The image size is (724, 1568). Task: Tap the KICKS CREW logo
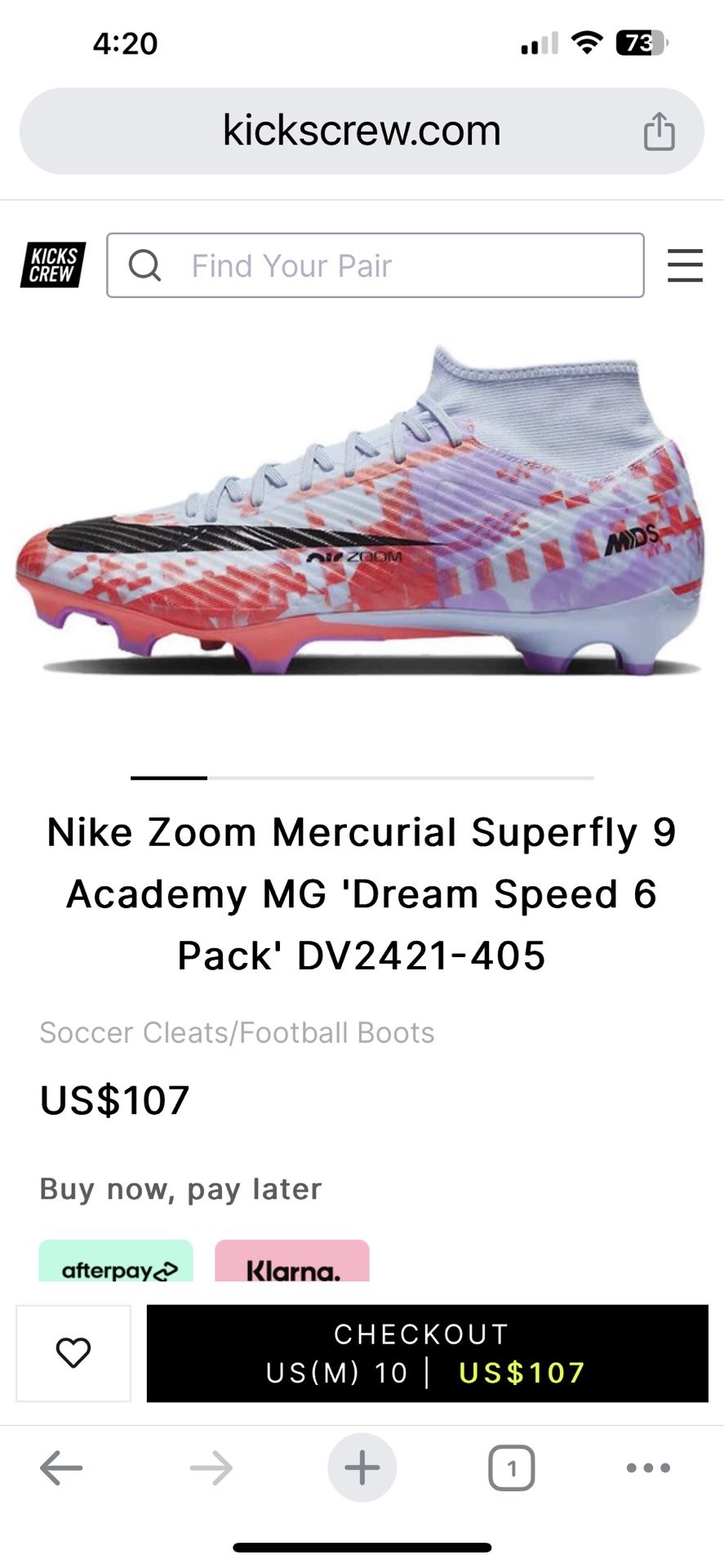point(53,265)
